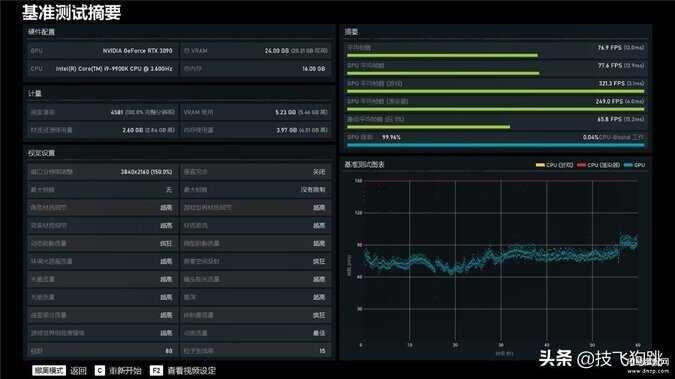Viewport: 675px width, 379px height.
Task: Click the C key icon to restart
Action: [x=99, y=370]
